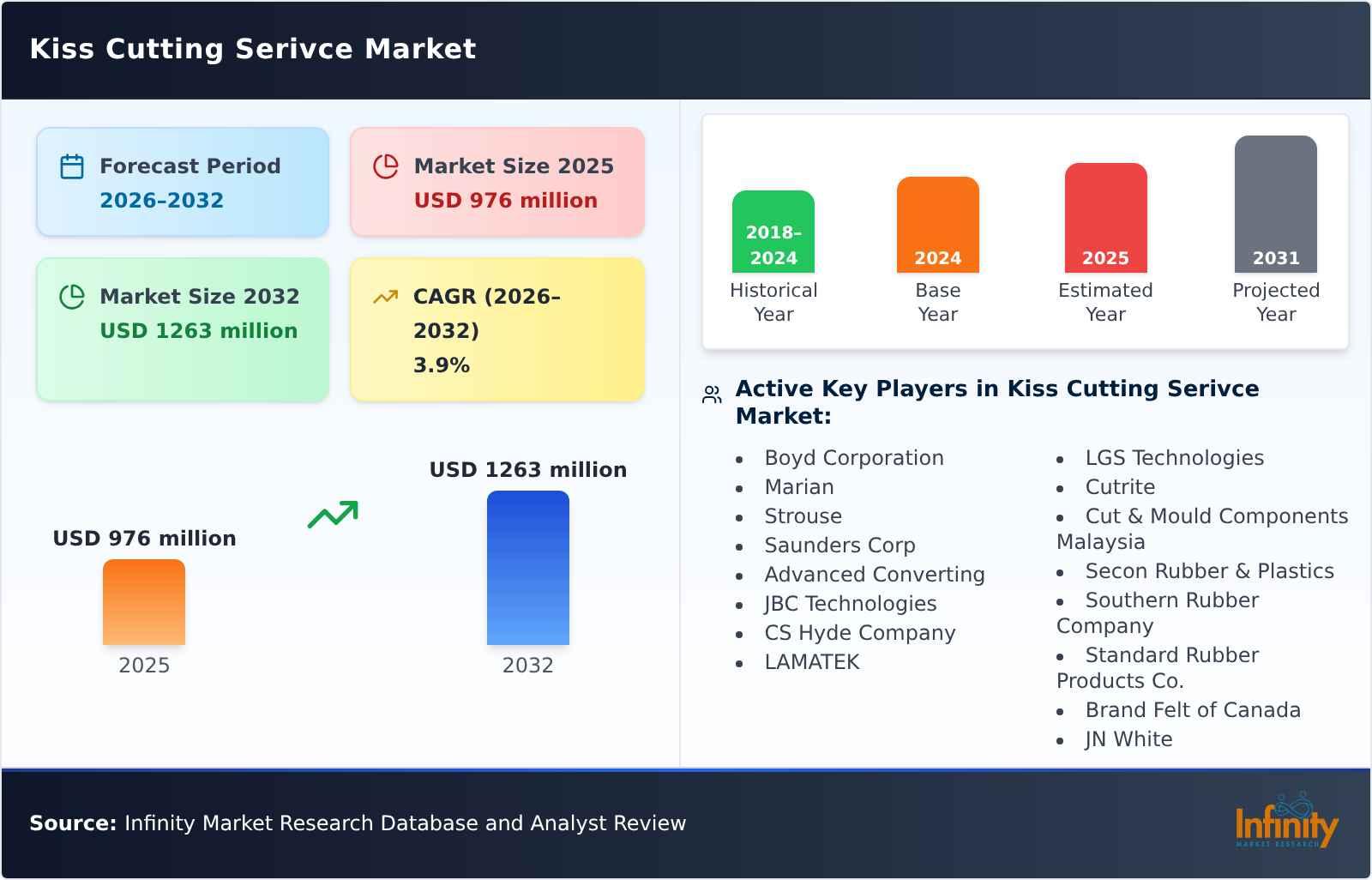Click the key players group icon

[711, 393]
